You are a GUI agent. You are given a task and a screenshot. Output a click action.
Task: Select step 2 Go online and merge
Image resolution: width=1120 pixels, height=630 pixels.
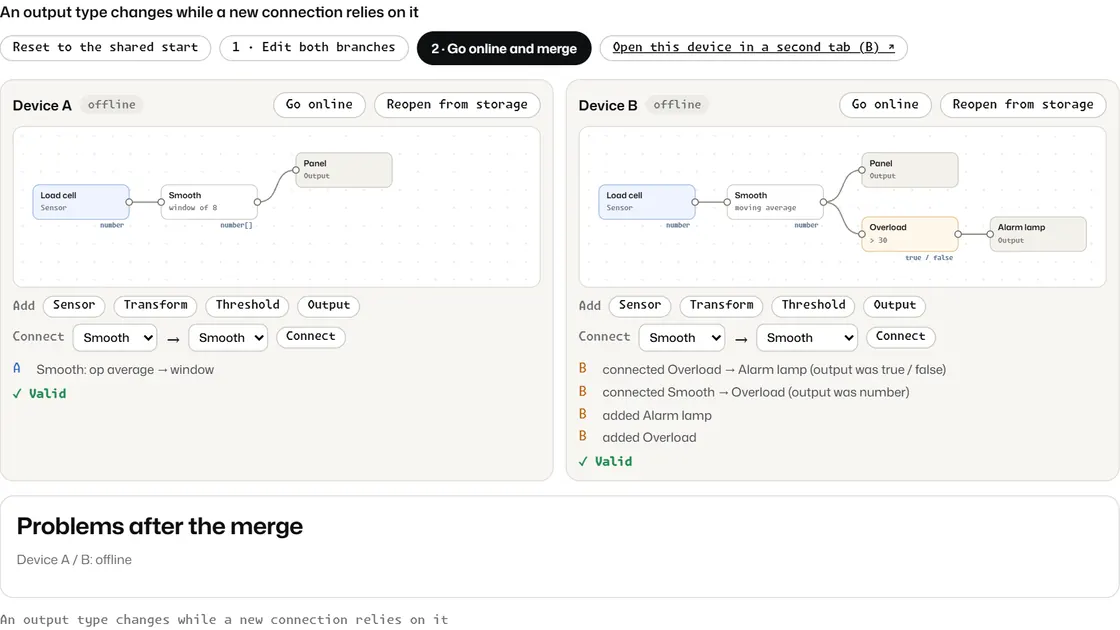pos(504,48)
